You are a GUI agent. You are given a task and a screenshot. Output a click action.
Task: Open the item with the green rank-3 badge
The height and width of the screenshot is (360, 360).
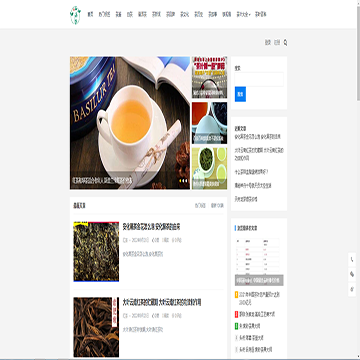pyautogui.click(x=248, y=326)
